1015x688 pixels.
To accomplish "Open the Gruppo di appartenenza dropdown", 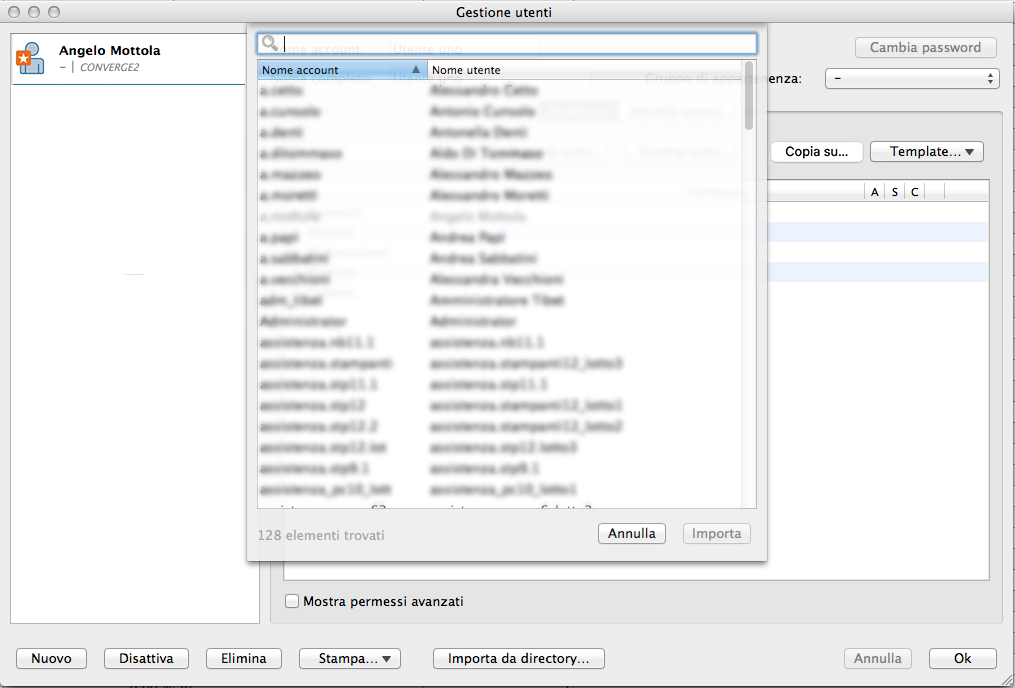I will (911, 78).
